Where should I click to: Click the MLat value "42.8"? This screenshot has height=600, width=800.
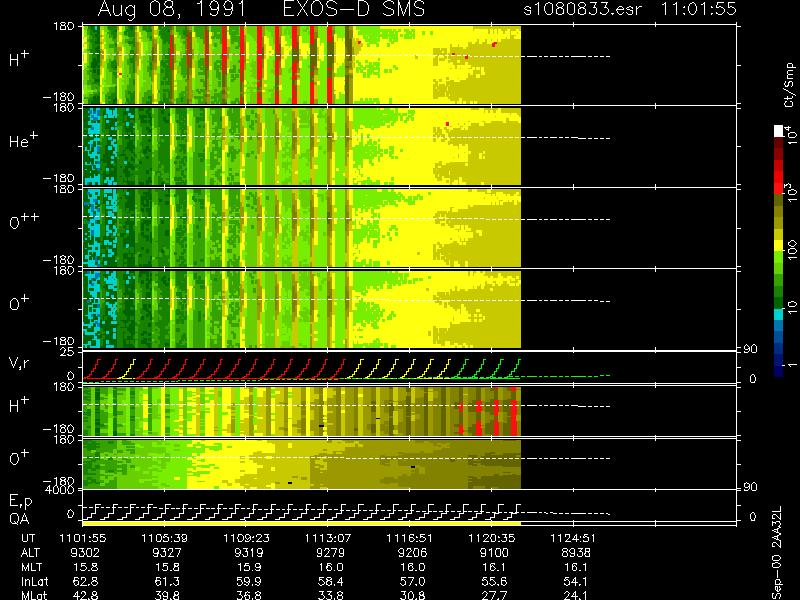[x=86, y=595]
